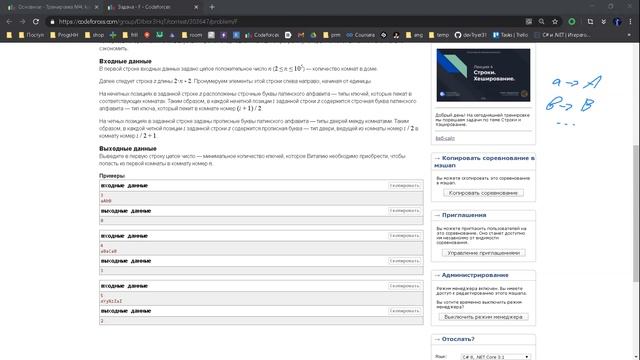Open the Chrome three-dot menu
640x360 pixels.
[x=631, y=22]
